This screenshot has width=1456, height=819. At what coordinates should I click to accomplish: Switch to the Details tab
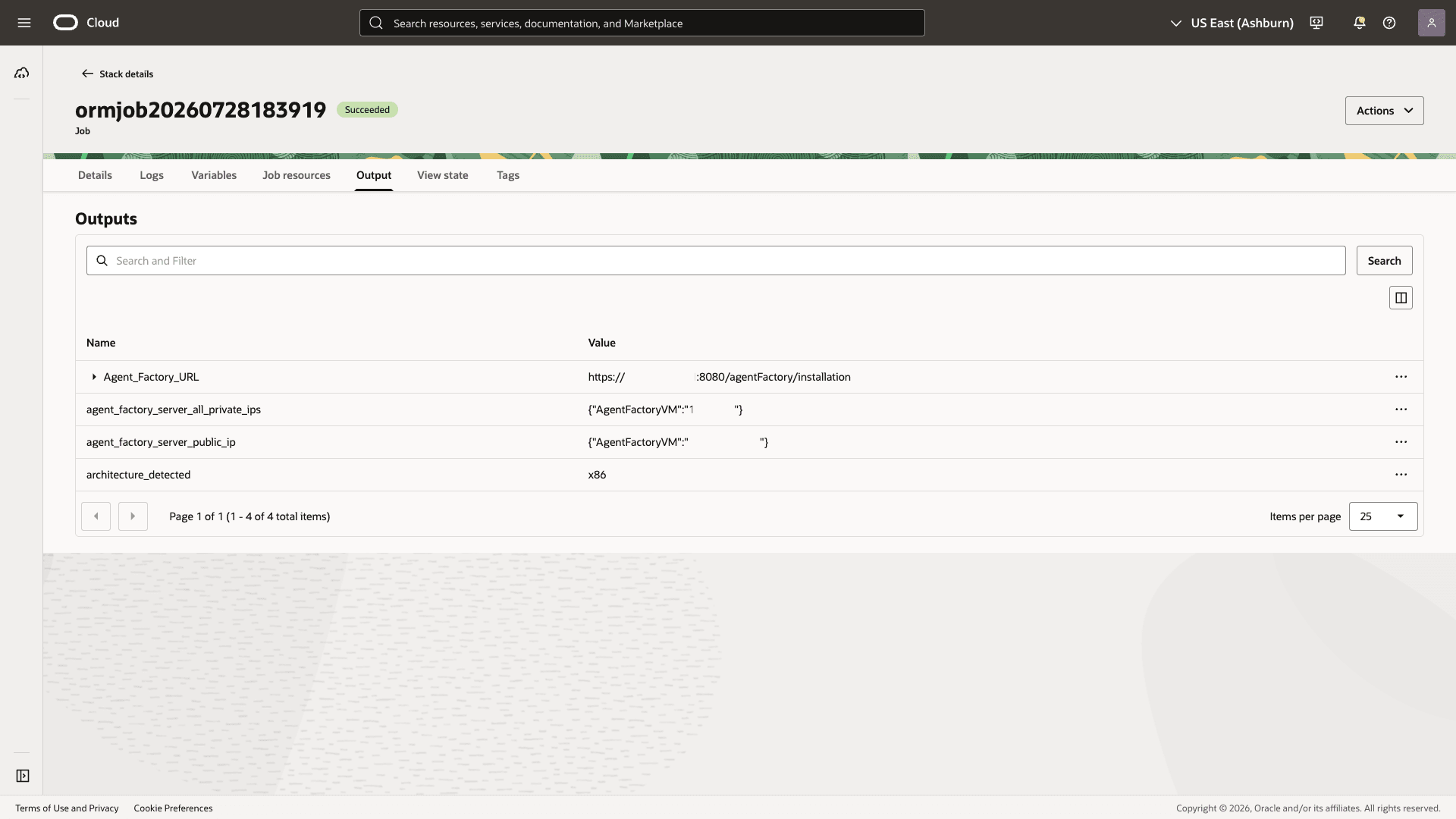tap(95, 175)
